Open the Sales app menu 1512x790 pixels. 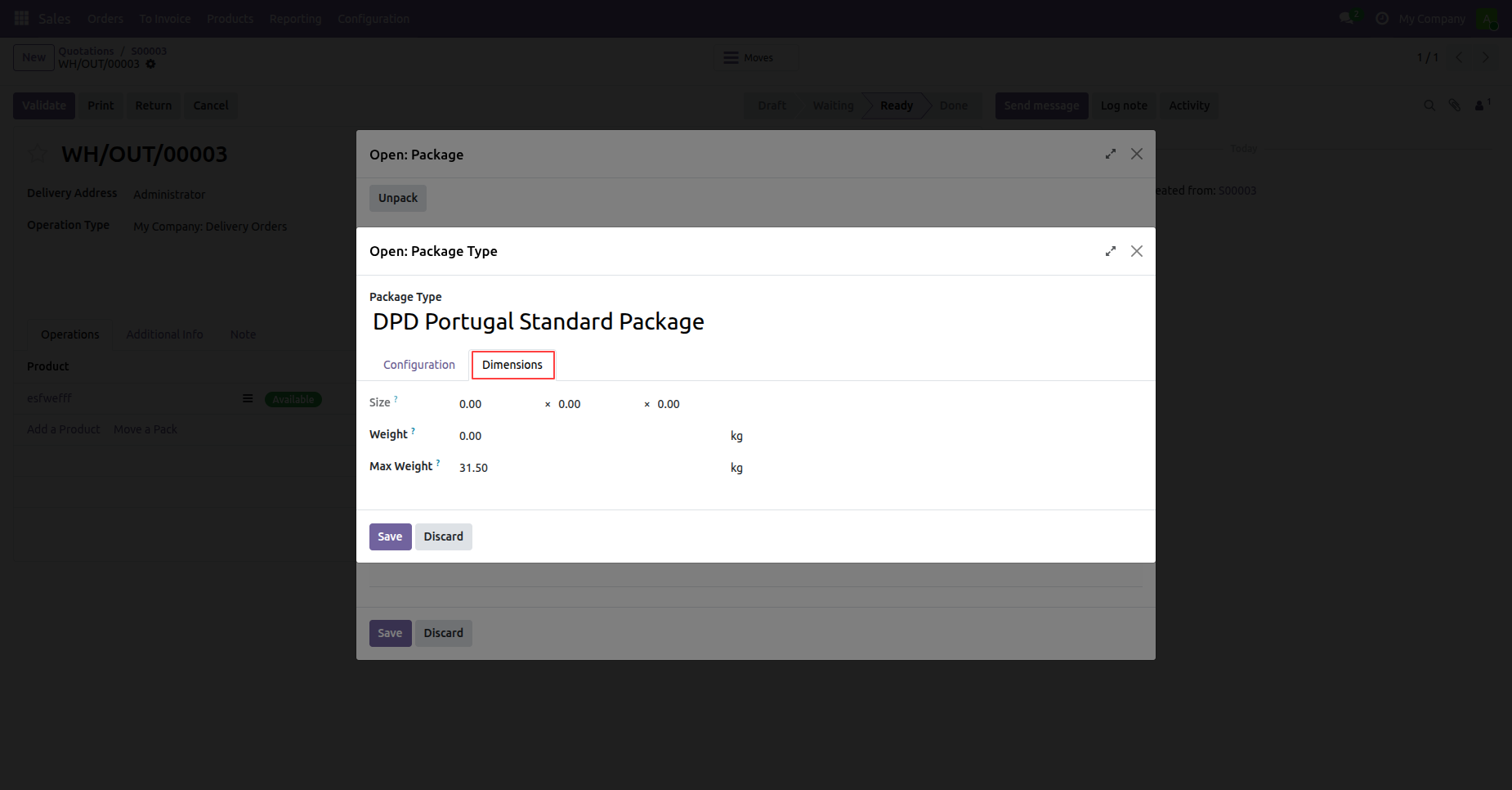55,19
